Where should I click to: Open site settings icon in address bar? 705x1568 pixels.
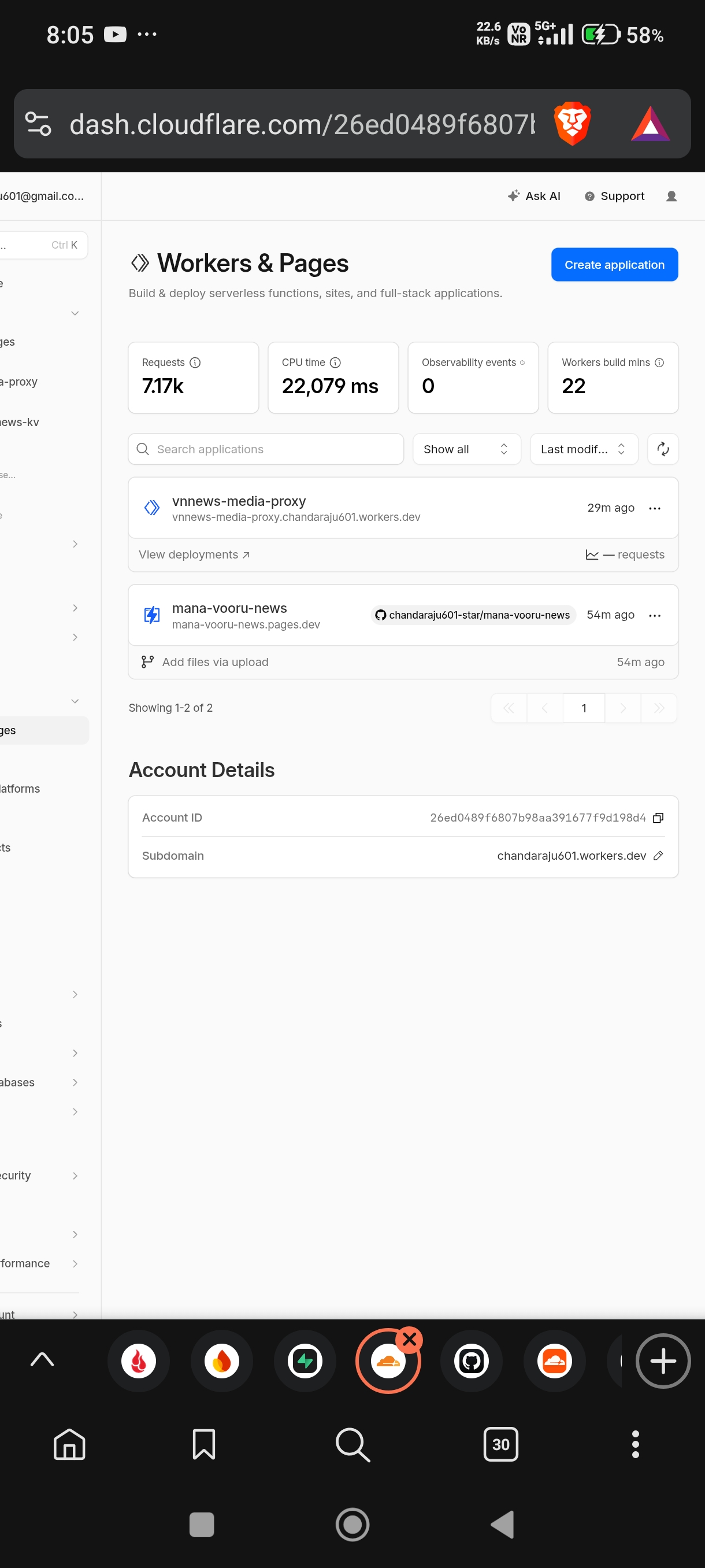click(38, 124)
